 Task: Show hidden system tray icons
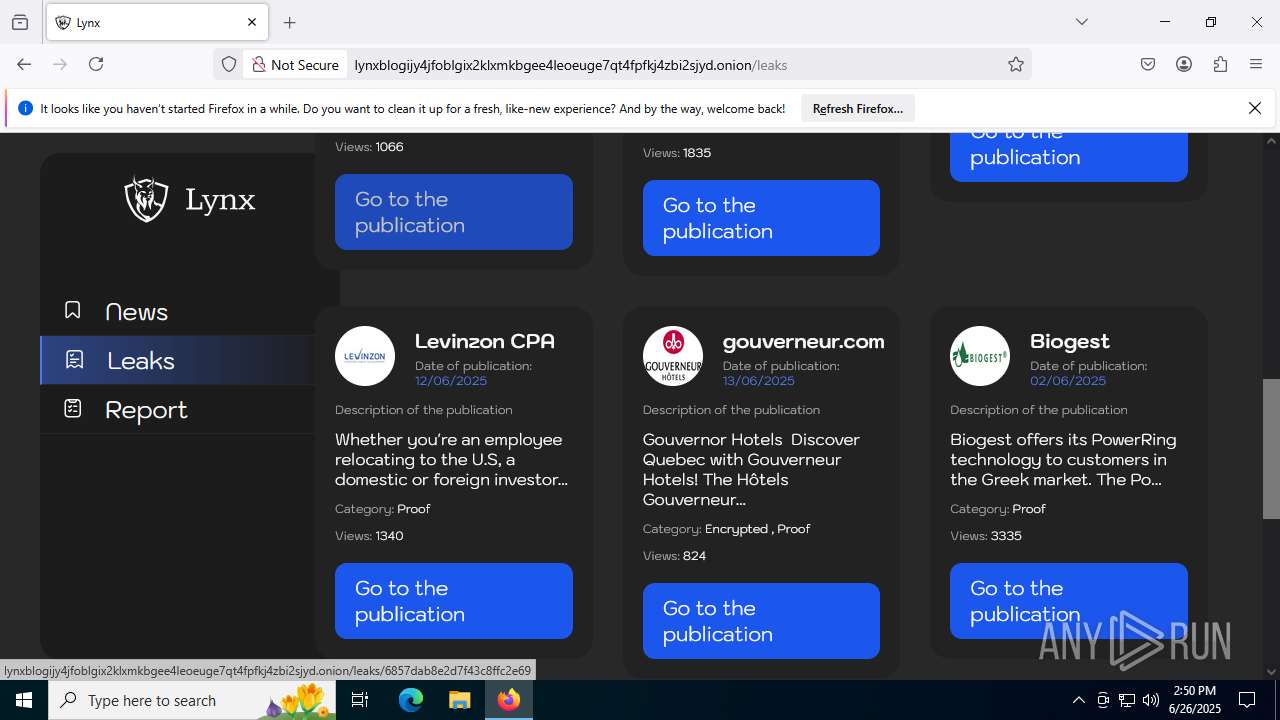point(1078,700)
